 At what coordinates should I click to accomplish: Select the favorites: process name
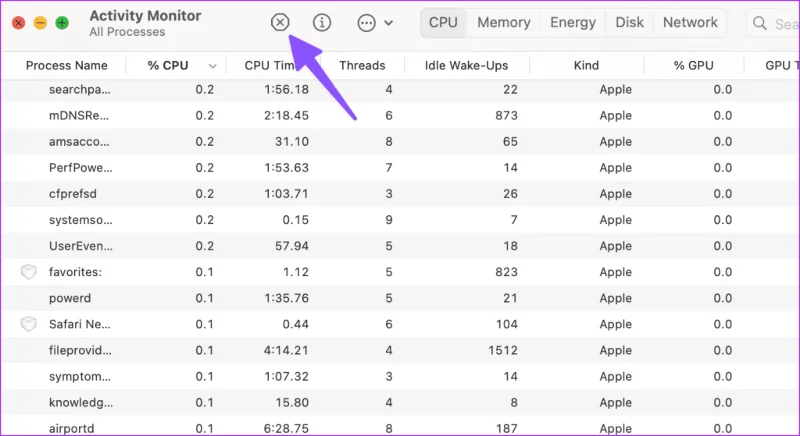click(x=76, y=272)
